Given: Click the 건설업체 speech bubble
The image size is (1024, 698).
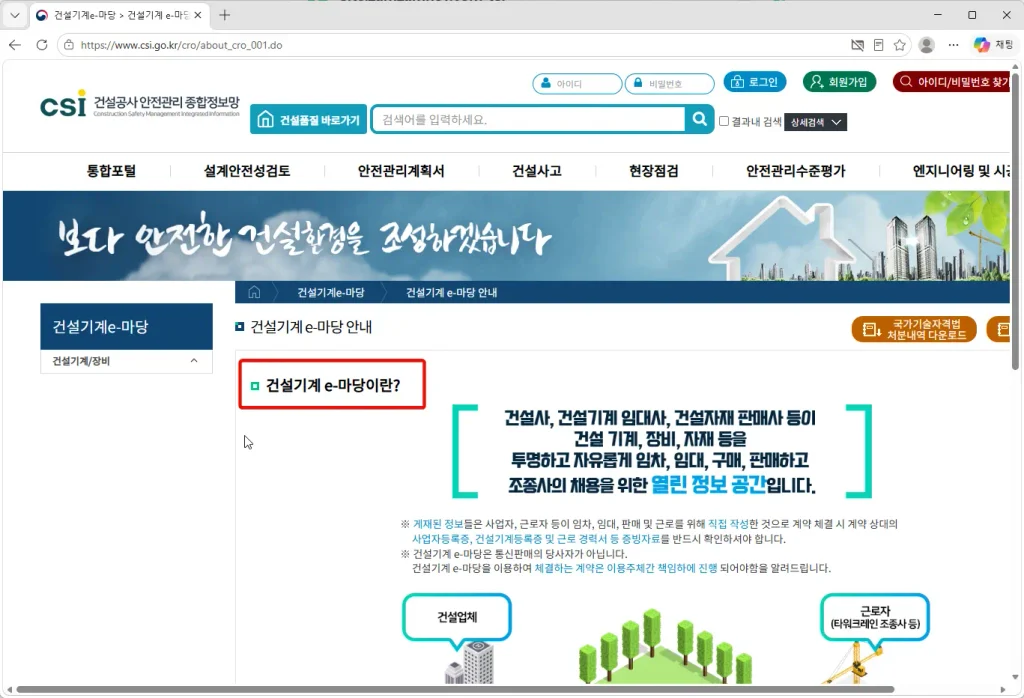Looking at the screenshot, I should point(456,617).
